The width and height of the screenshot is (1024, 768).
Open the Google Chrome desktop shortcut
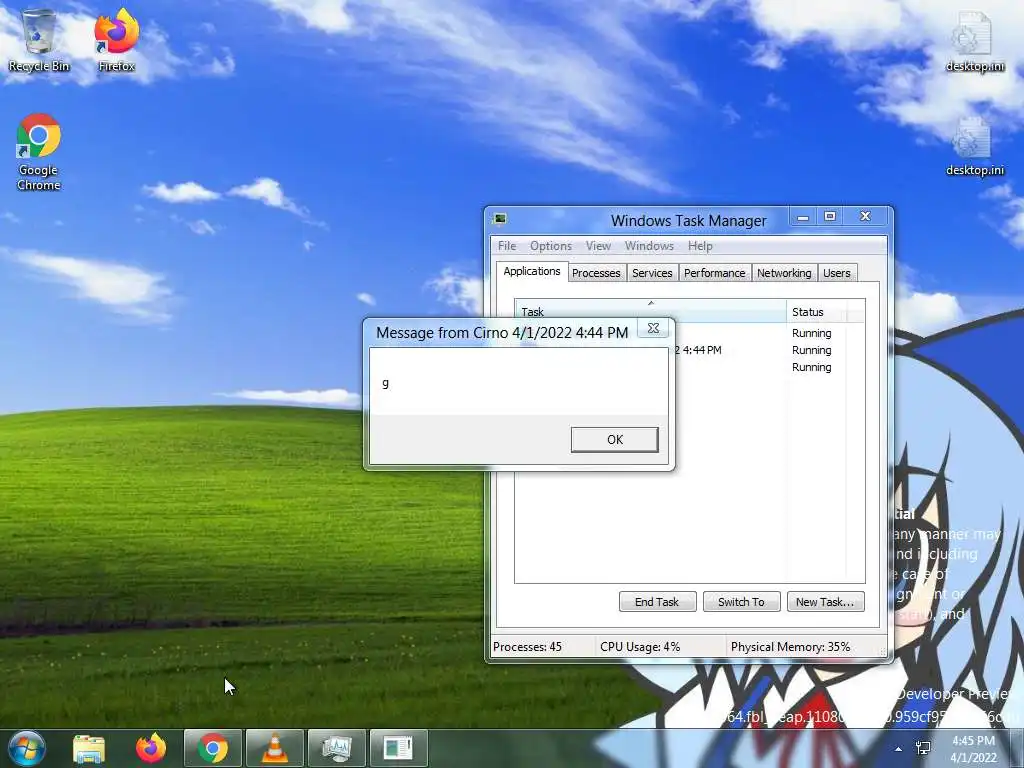[x=39, y=152]
